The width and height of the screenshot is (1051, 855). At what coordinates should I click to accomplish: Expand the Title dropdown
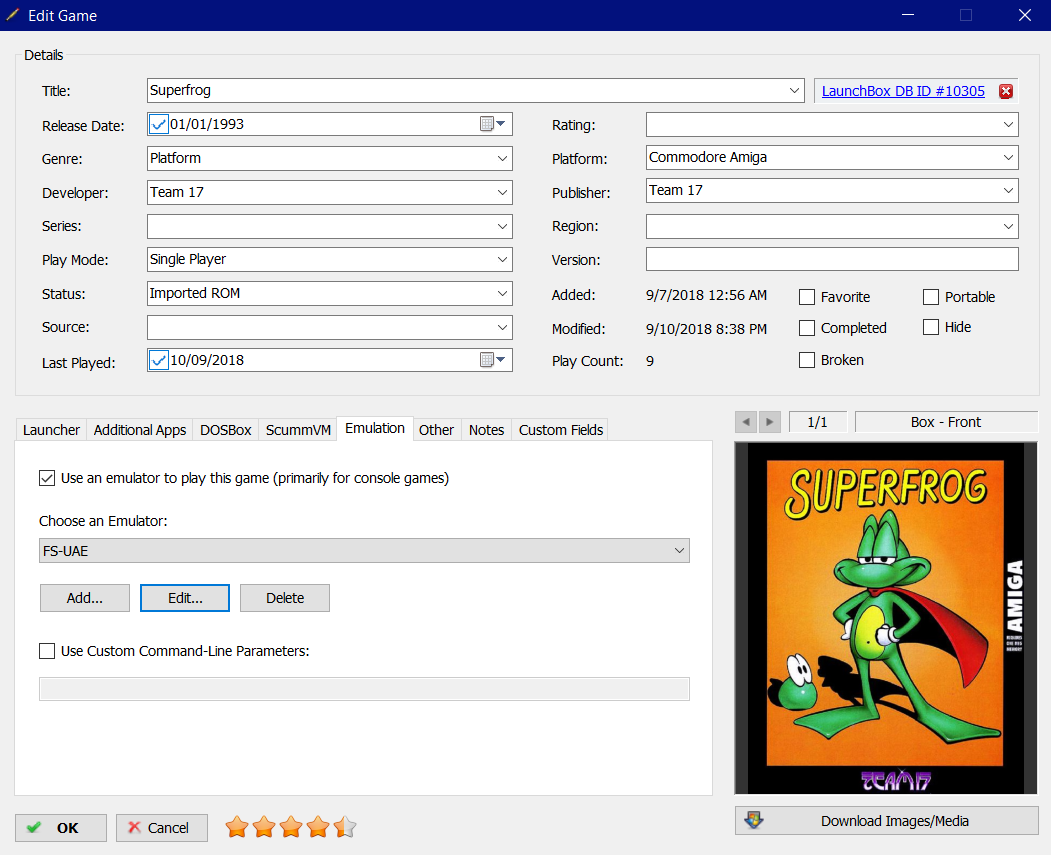(x=794, y=90)
